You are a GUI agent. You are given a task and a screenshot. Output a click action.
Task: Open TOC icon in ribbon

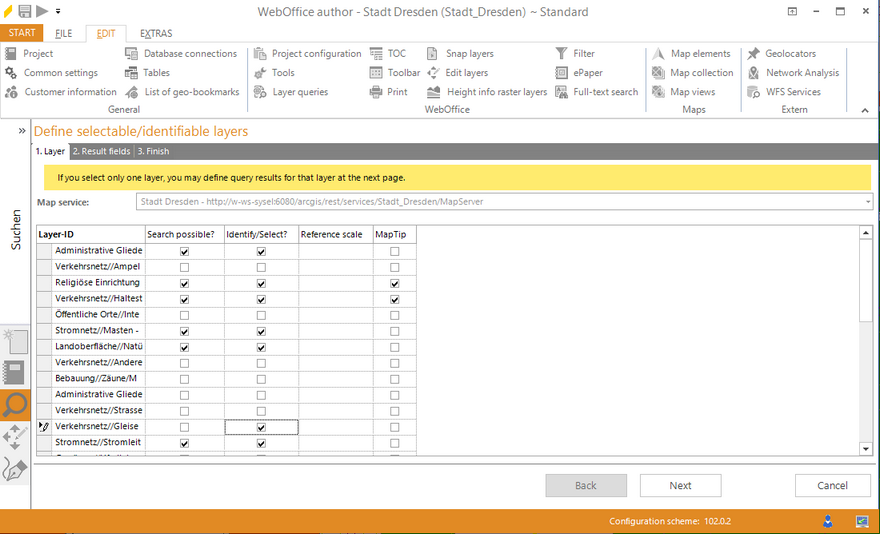pos(376,53)
